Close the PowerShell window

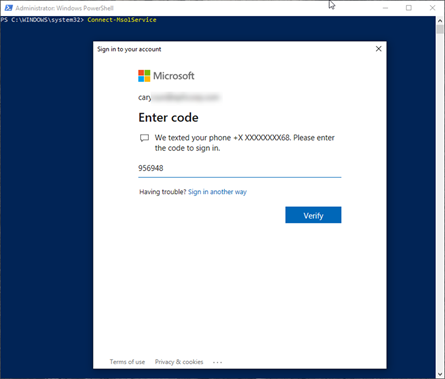[x=432, y=8]
